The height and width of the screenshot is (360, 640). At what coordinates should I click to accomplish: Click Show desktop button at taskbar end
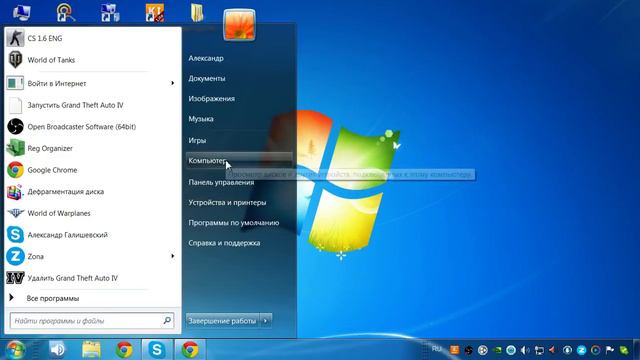637,350
